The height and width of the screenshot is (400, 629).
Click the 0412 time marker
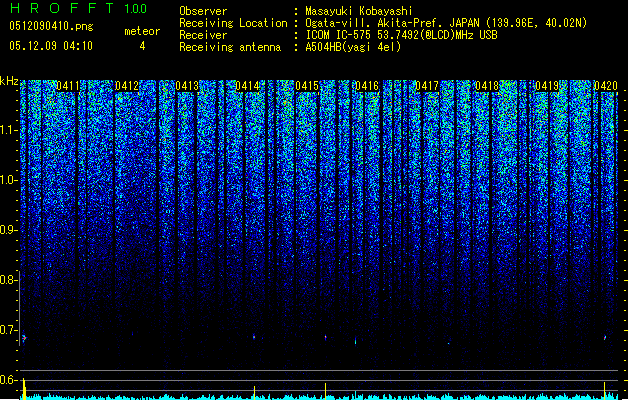127,86
